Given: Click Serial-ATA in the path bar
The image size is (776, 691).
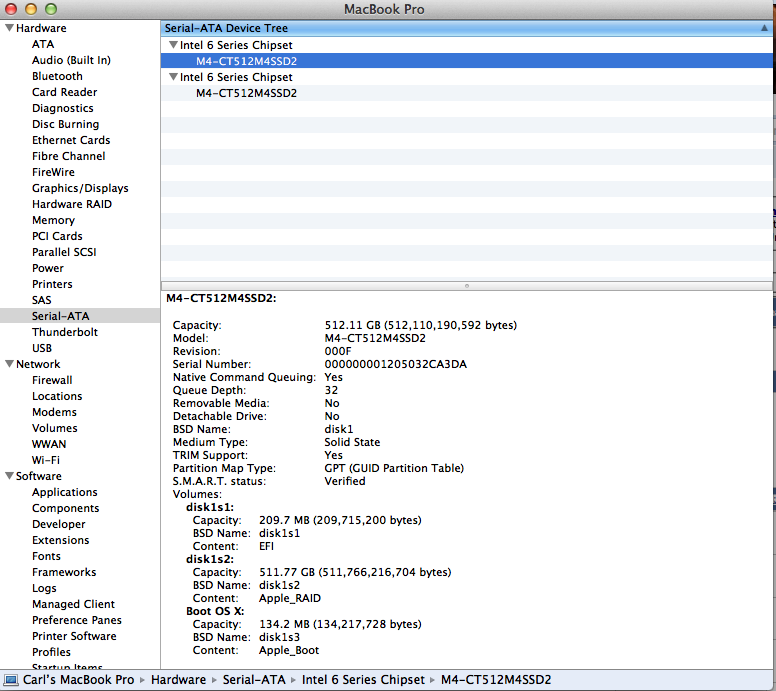Looking at the screenshot, I should click(x=254, y=680).
